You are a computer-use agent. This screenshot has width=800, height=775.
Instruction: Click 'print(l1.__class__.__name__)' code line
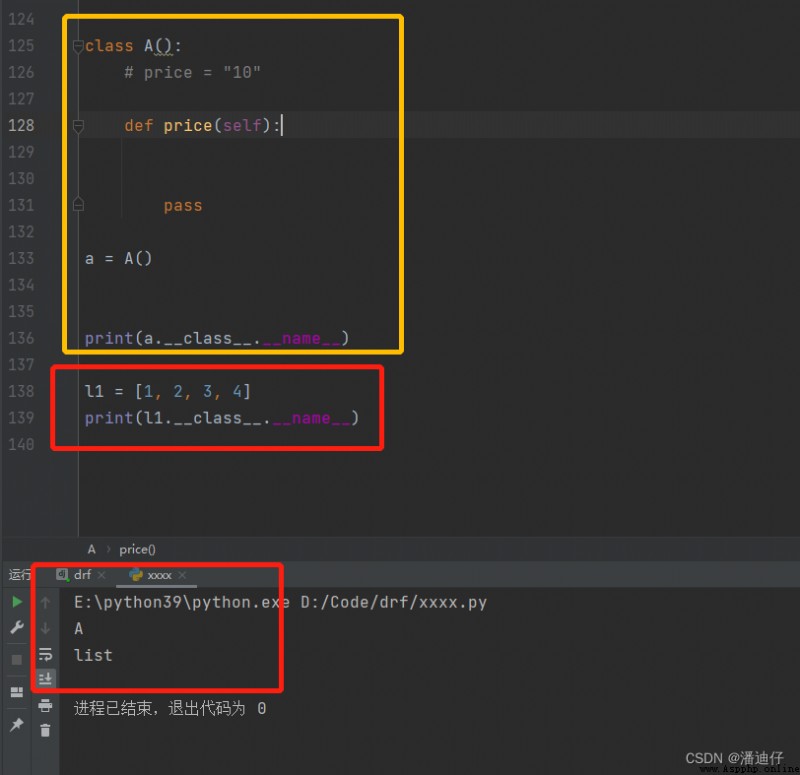[x=222, y=418]
